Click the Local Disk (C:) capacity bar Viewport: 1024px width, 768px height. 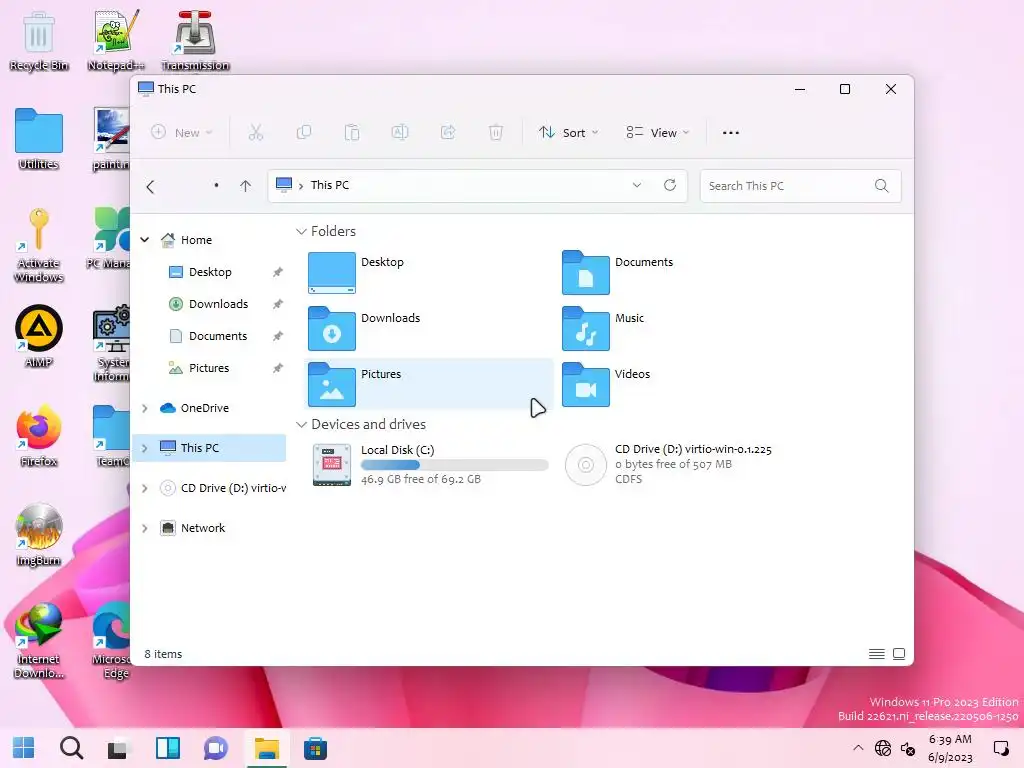(x=455, y=465)
